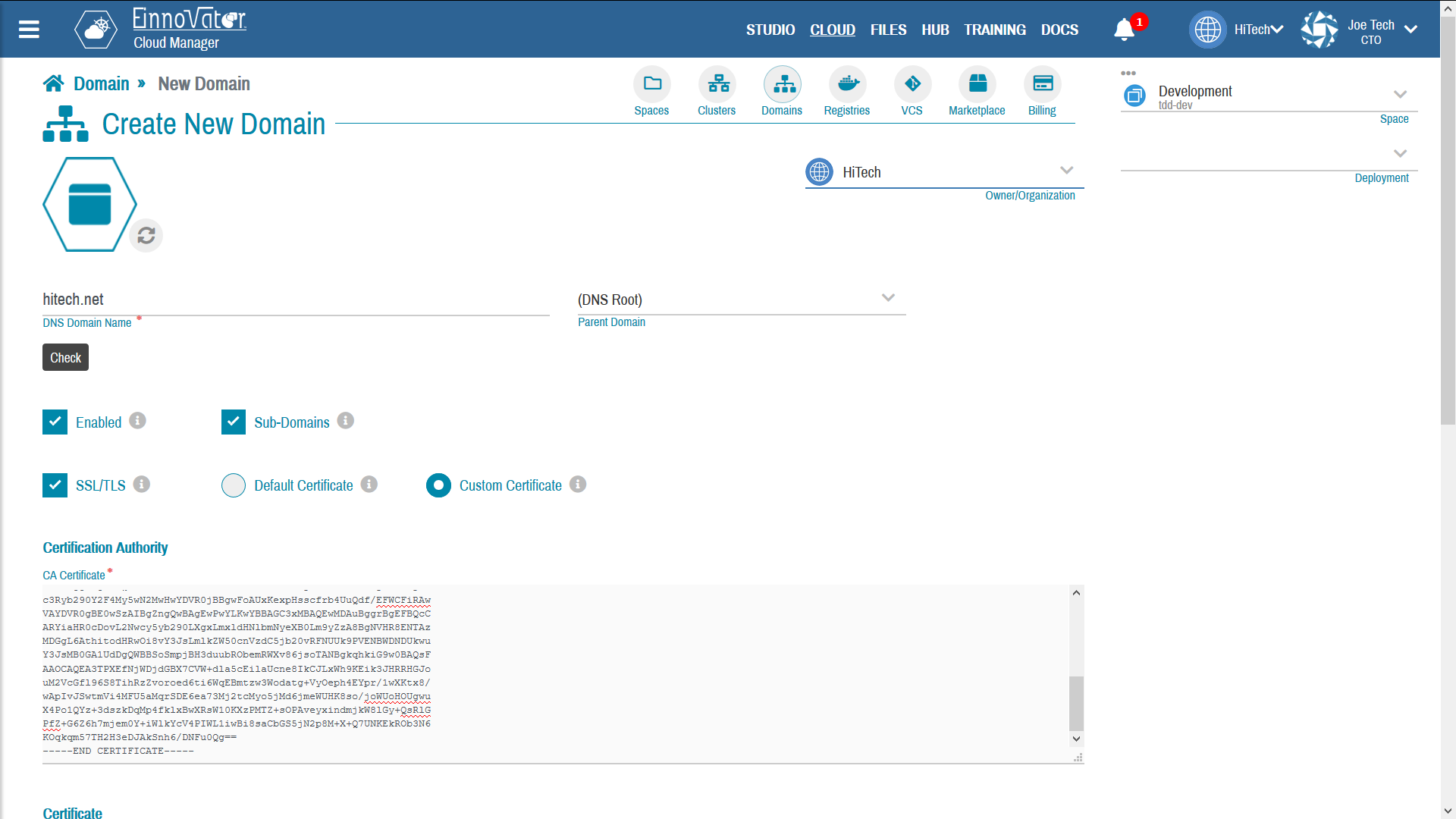Toggle the Enabled checkbox off
Viewport: 1456px width, 819px height.
(54, 421)
